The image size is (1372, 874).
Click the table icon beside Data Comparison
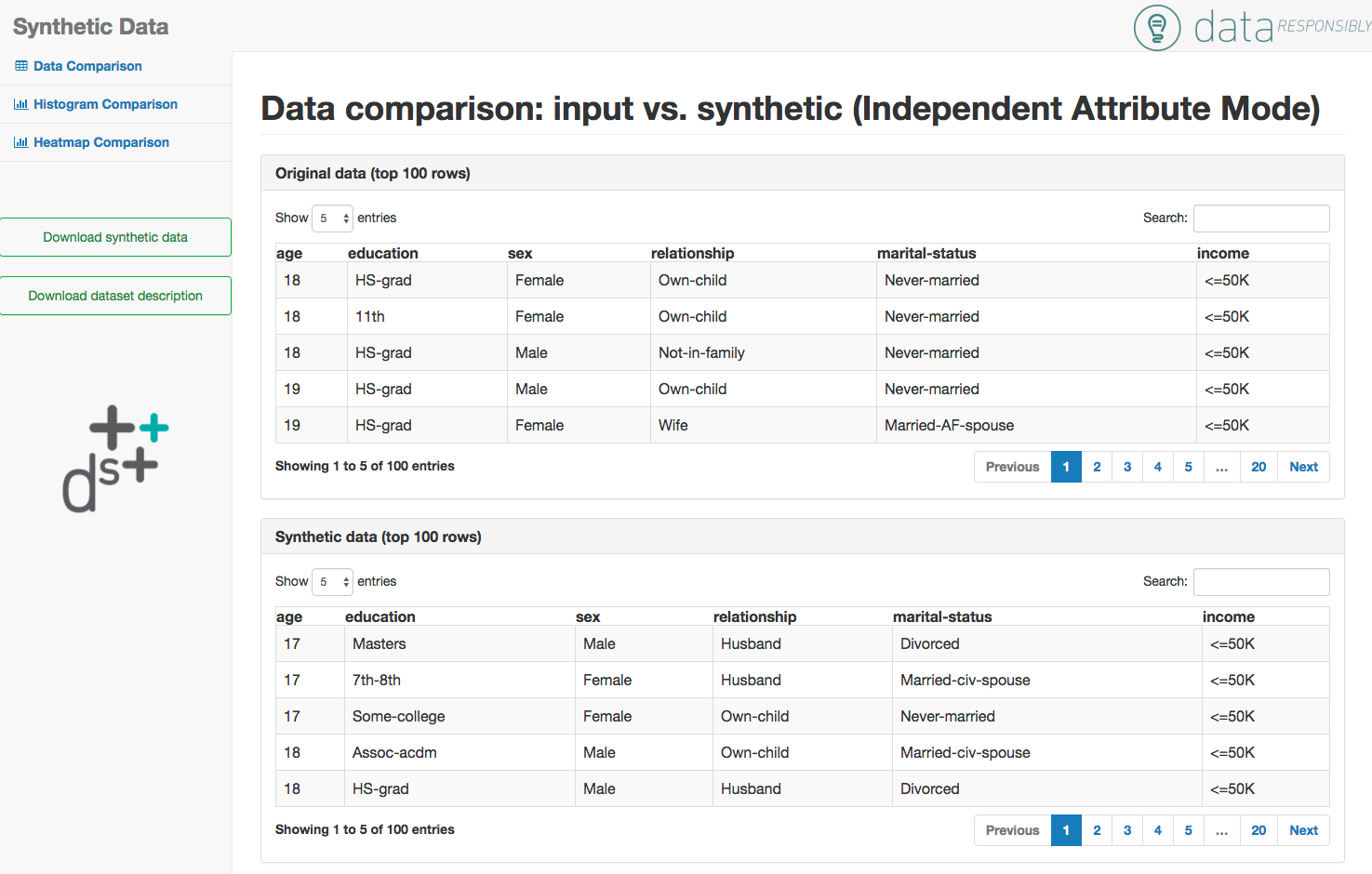point(20,66)
